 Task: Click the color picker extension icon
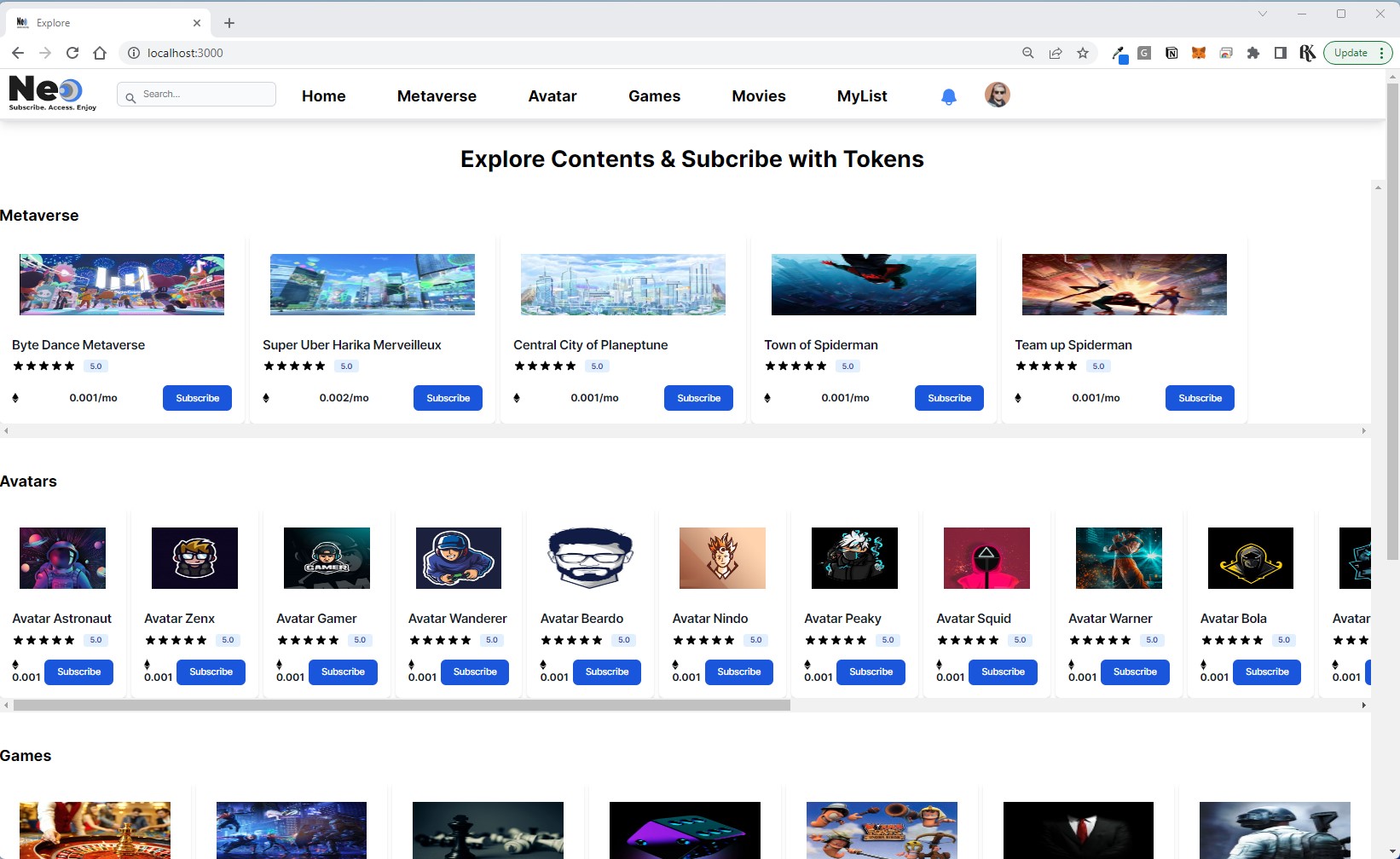click(1119, 54)
